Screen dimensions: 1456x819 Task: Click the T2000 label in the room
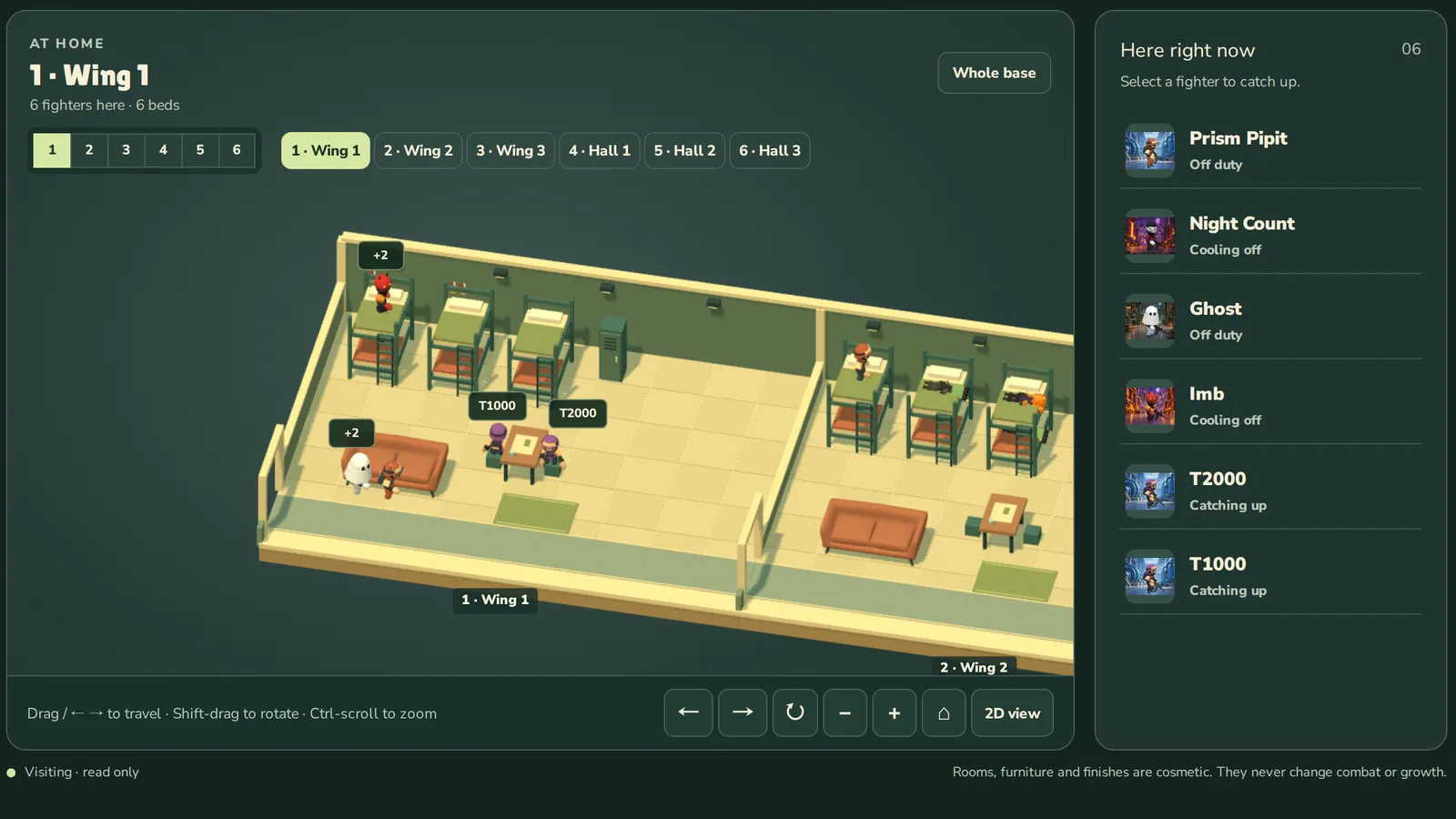point(578,413)
